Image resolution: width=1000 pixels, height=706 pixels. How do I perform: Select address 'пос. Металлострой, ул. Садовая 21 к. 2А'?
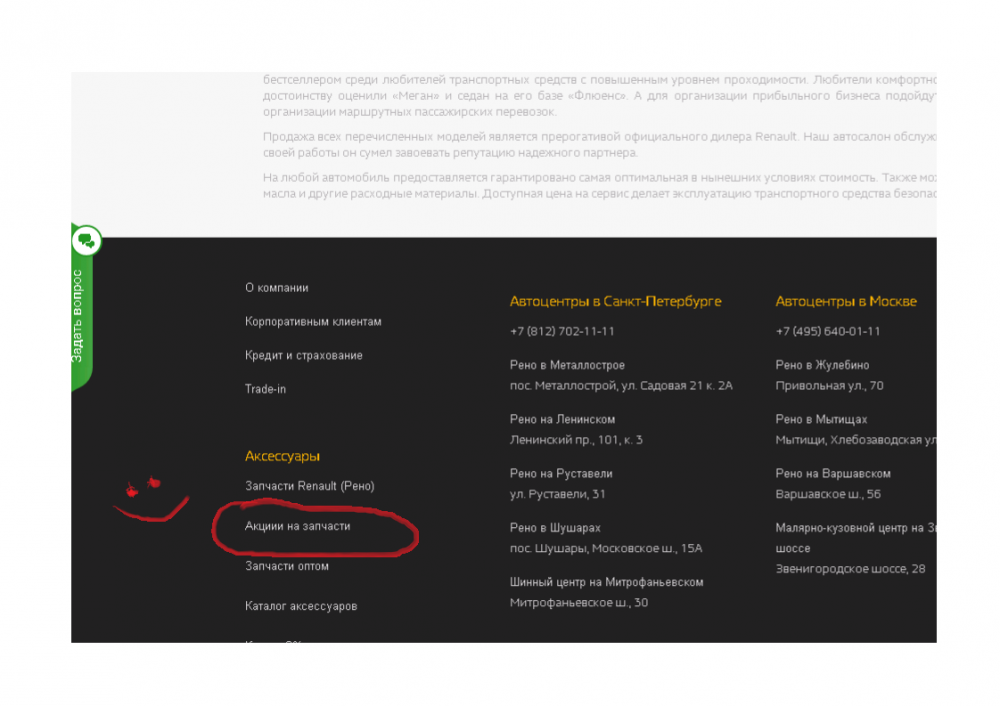tap(621, 386)
